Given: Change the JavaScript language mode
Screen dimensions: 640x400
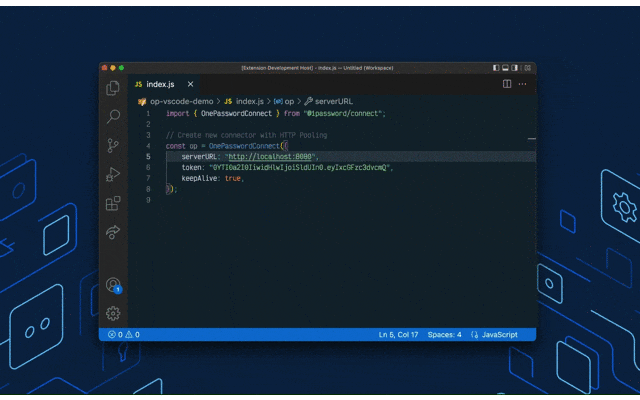Looking at the screenshot, I should pyautogui.click(x=499, y=335).
